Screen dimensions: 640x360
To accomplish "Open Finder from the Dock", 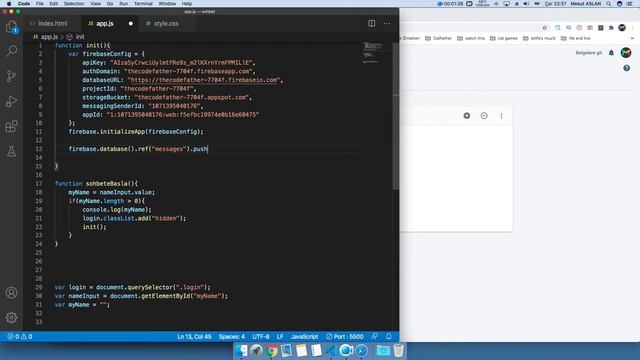I will pos(241,350).
